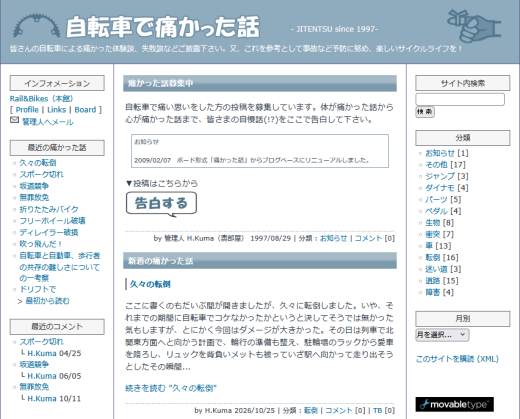Open the Rail&Bikes (本館) link
This screenshot has width=520, height=419.
[x=41, y=99]
